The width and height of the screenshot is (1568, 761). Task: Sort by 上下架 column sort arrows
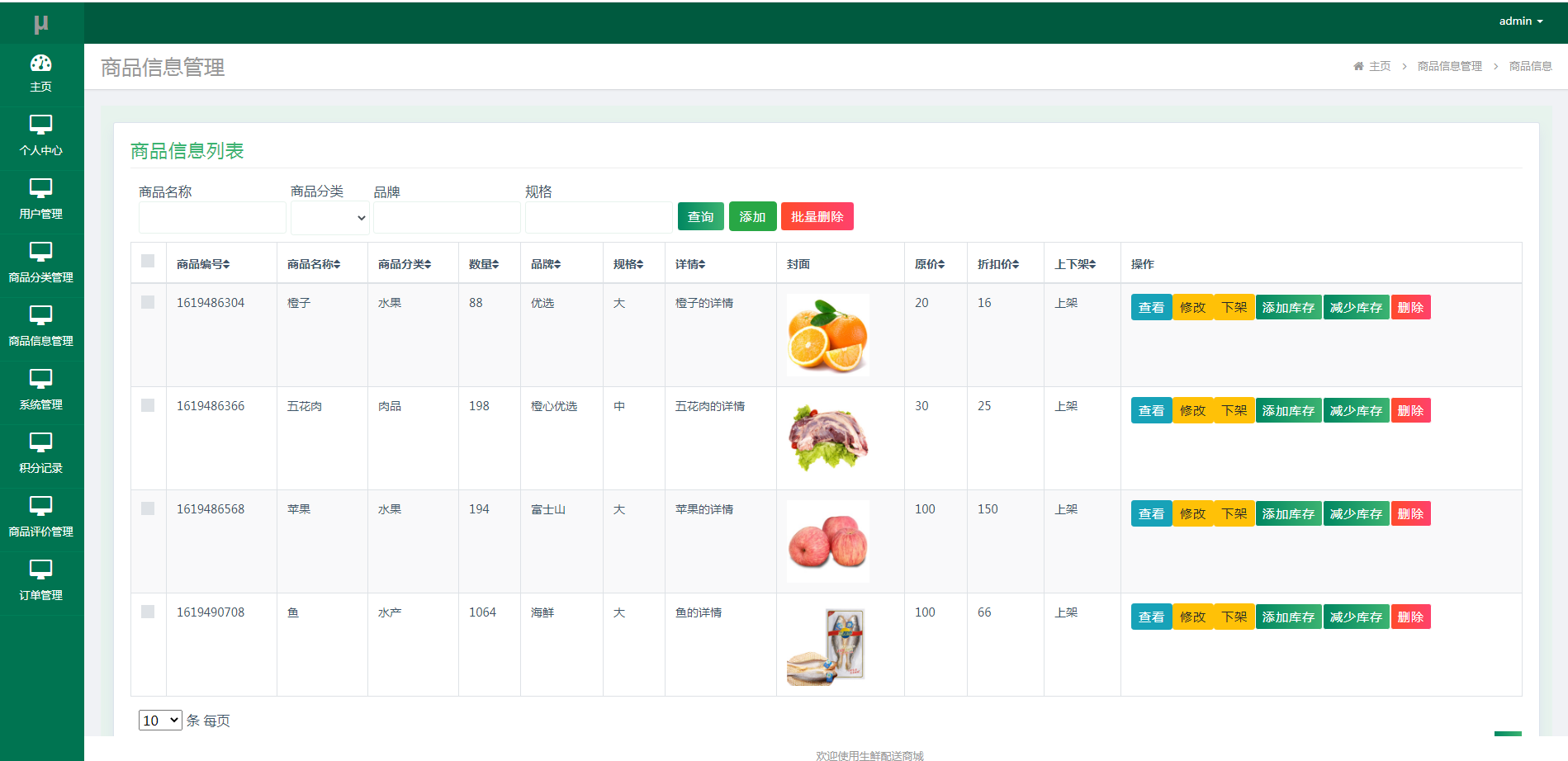point(1092,264)
